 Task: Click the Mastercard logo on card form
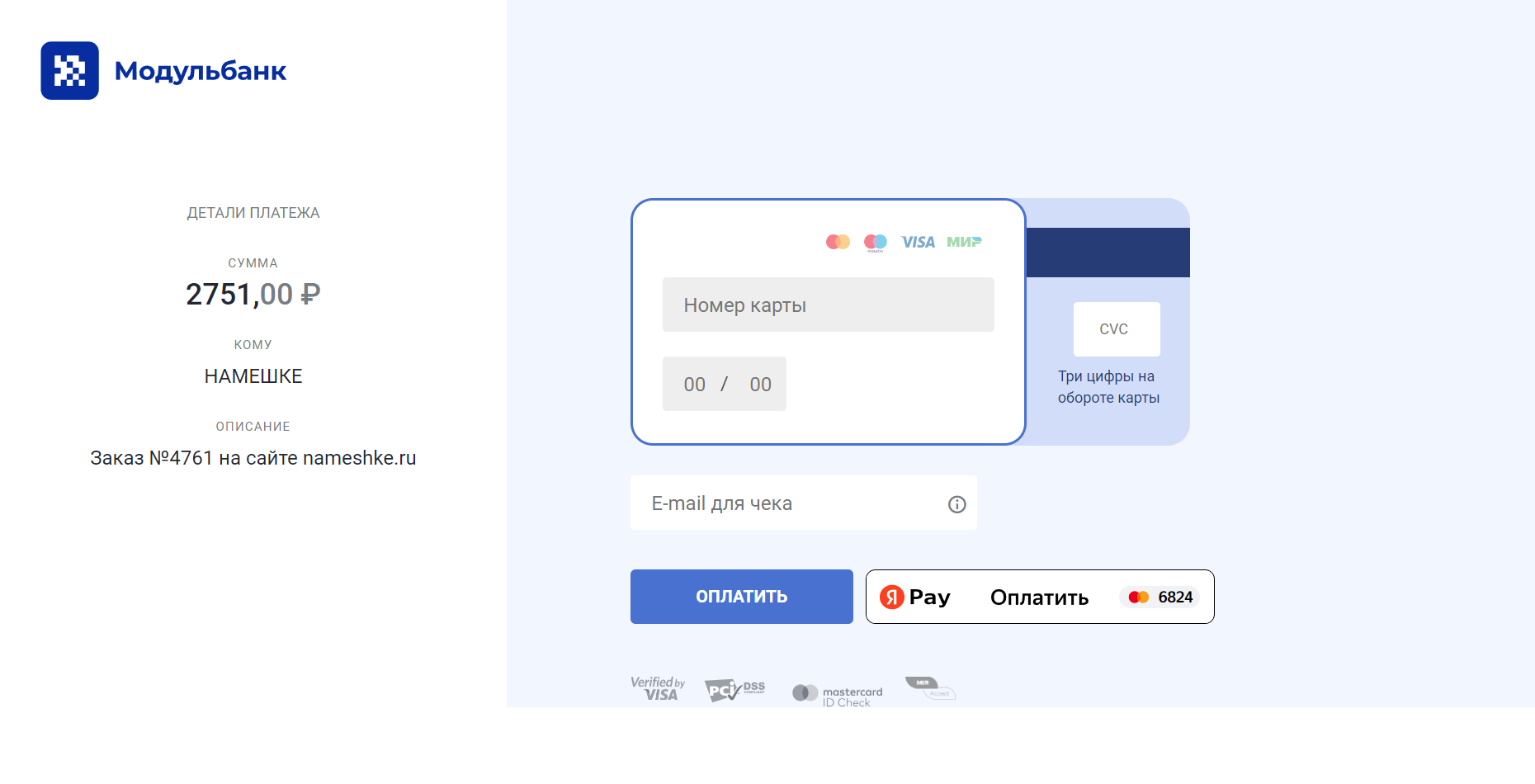pos(838,242)
